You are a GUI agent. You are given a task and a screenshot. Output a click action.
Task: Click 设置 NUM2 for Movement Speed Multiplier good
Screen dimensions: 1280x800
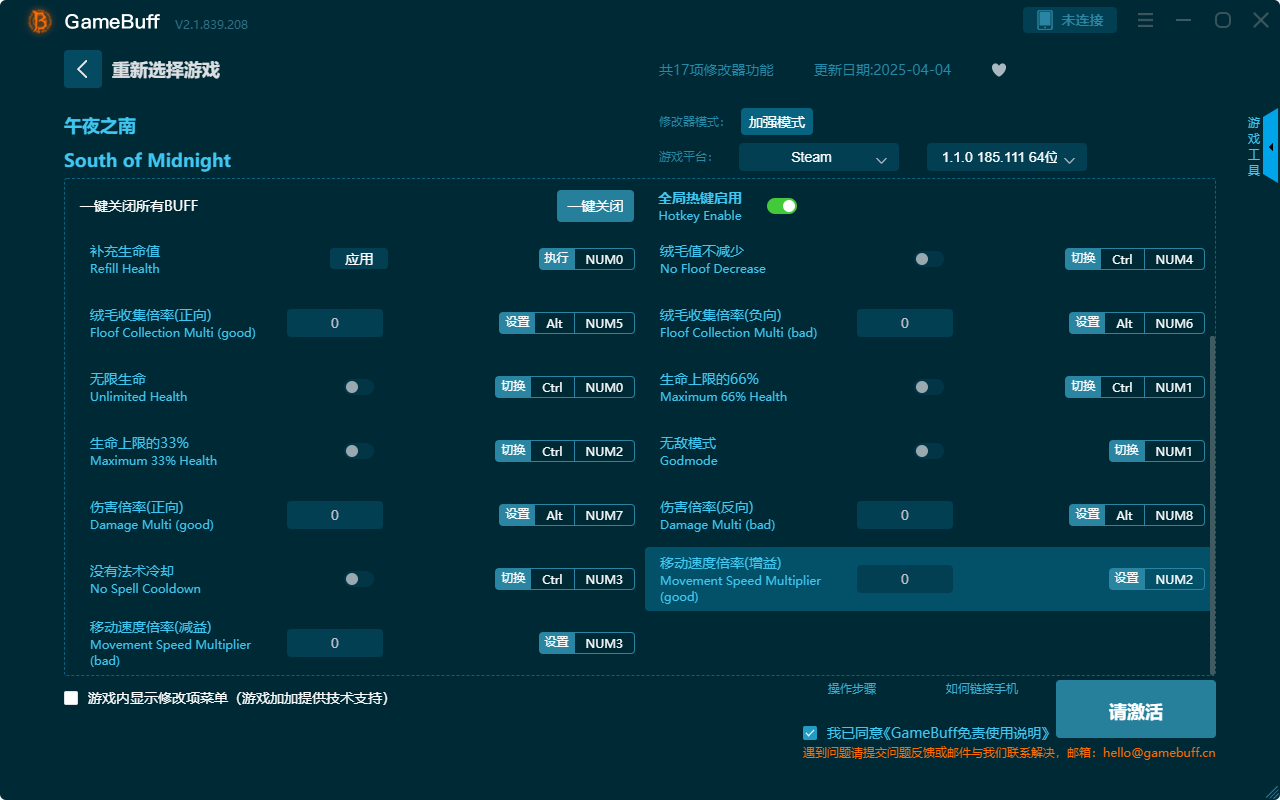click(x=1157, y=578)
